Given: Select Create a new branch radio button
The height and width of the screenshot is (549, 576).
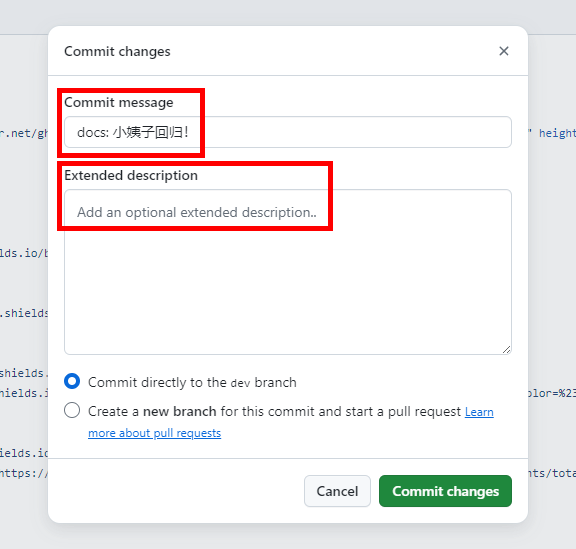Looking at the screenshot, I should click(72, 410).
